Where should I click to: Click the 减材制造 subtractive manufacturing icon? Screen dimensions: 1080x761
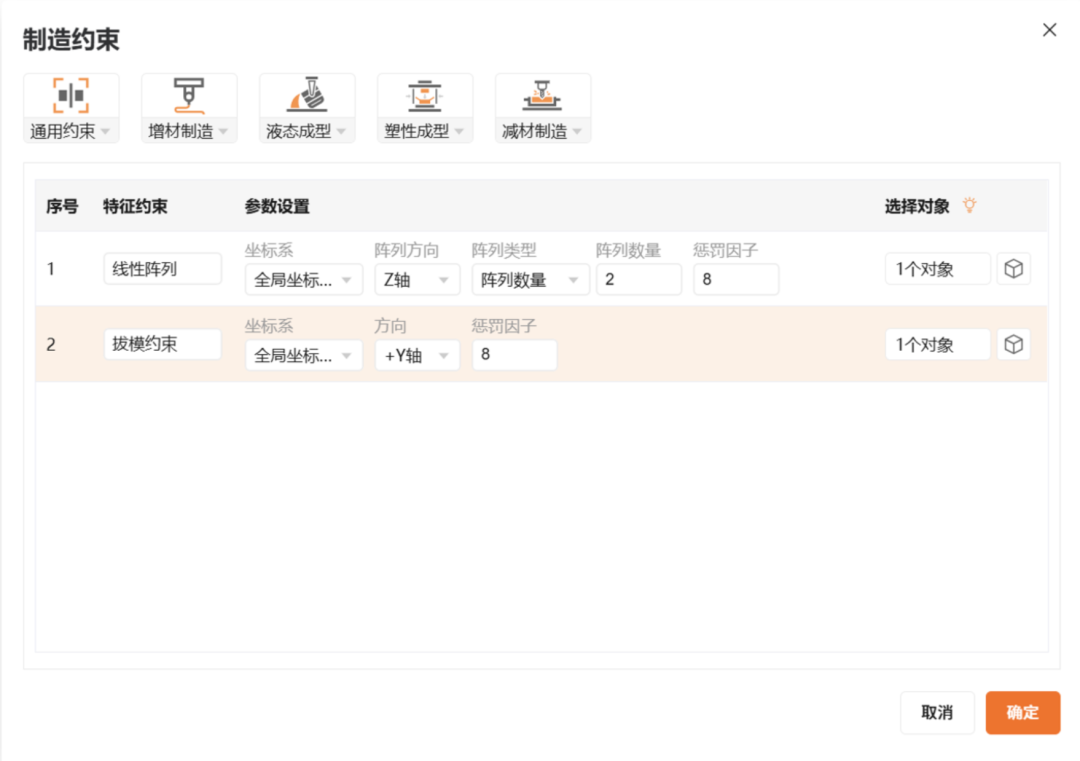(542, 96)
